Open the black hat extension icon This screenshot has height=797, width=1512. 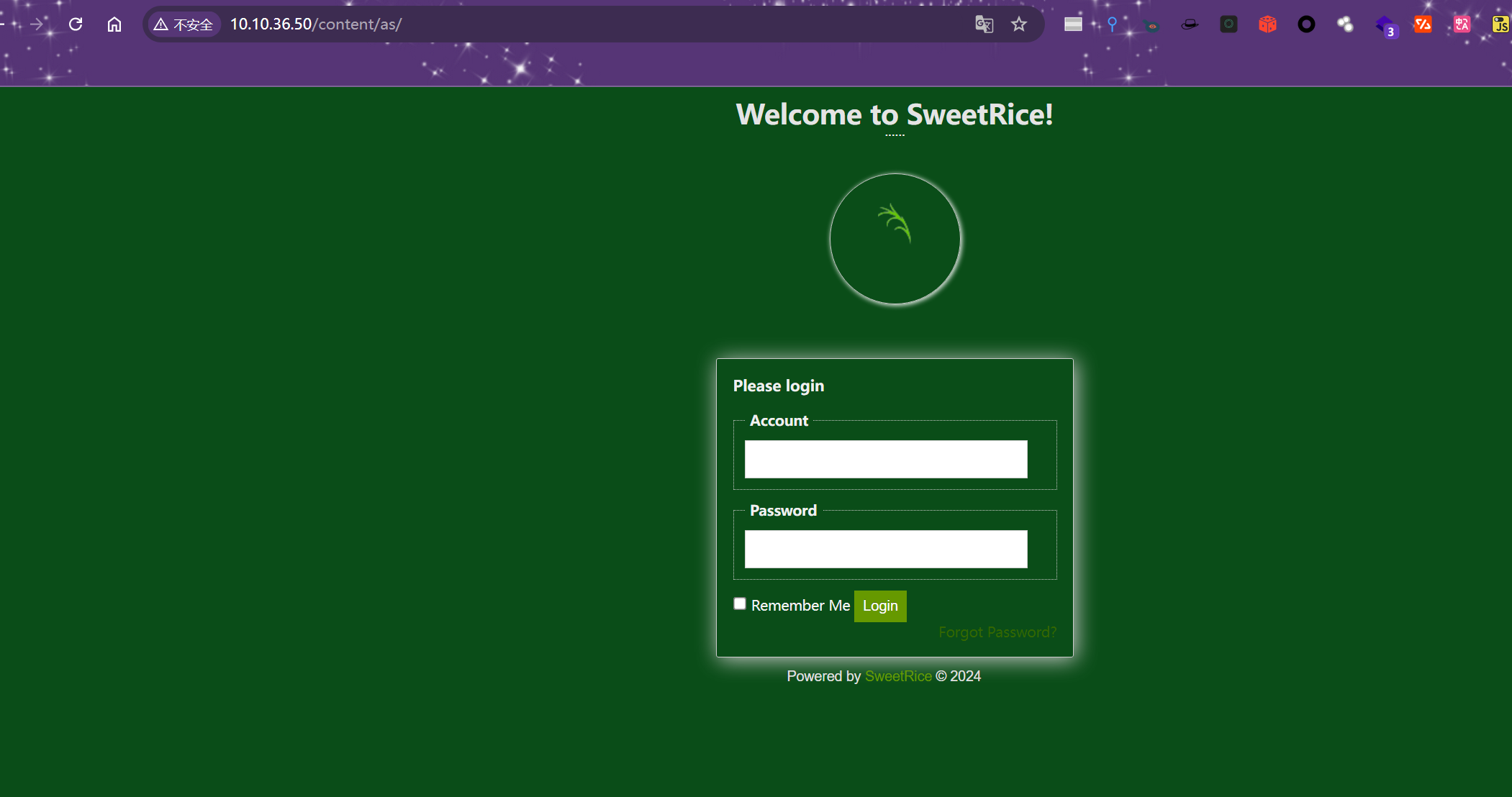pyautogui.click(x=1190, y=24)
